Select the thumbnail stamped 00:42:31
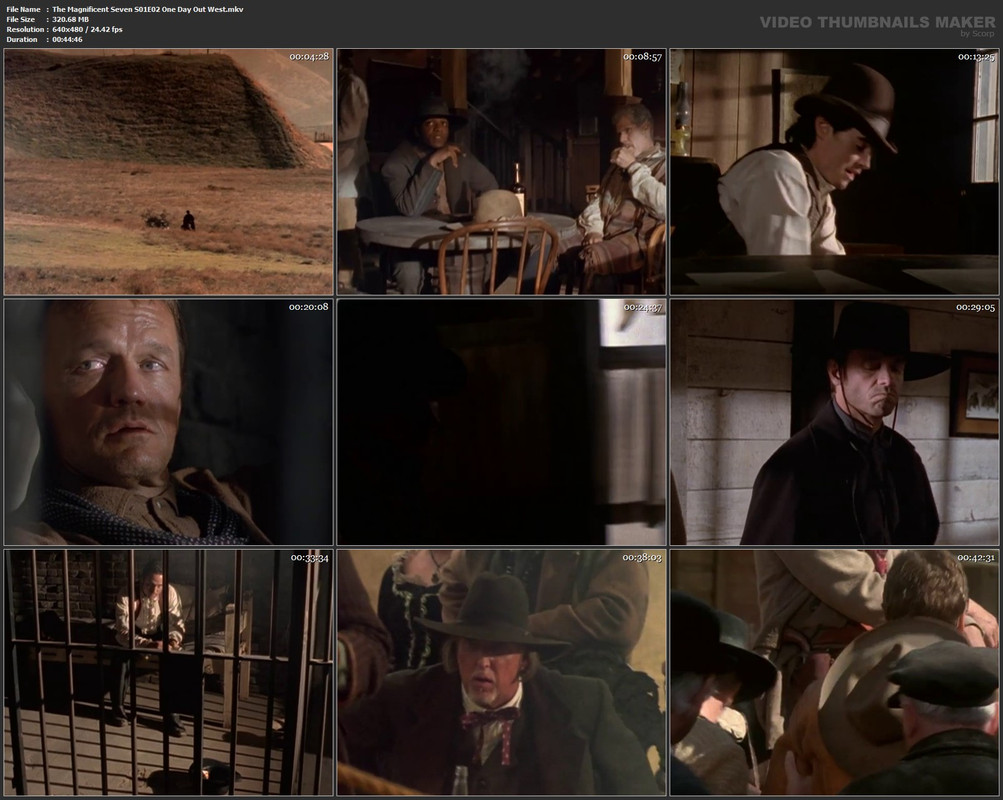Screen dimensions: 1003x800 pyautogui.click(x=834, y=672)
